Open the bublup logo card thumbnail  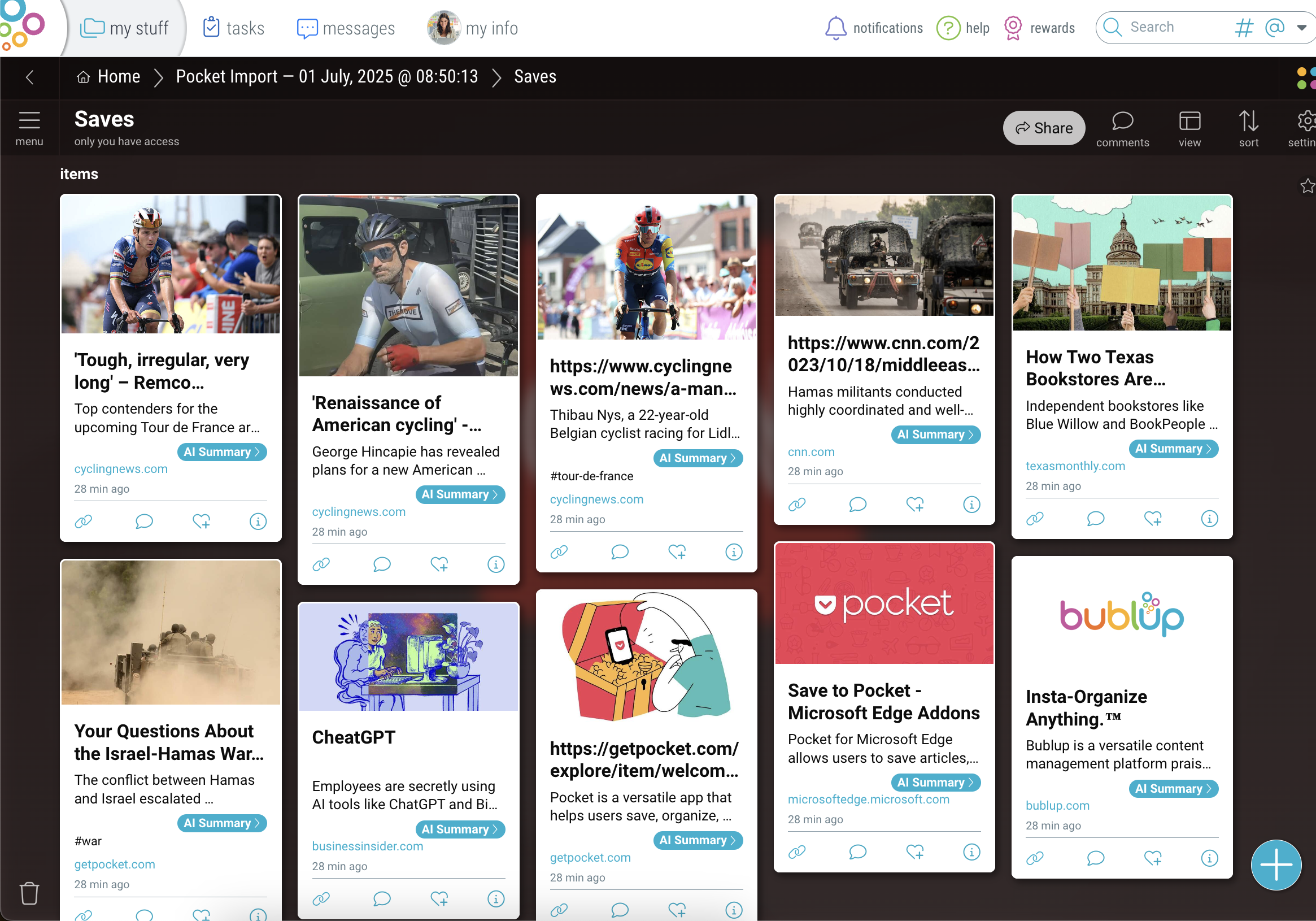pos(1122,614)
